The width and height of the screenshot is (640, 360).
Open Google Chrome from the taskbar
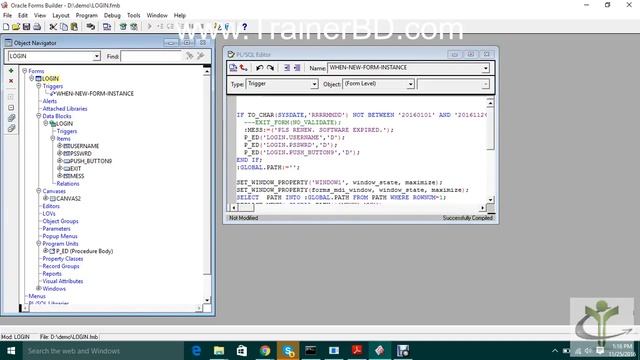click(x=265, y=351)
